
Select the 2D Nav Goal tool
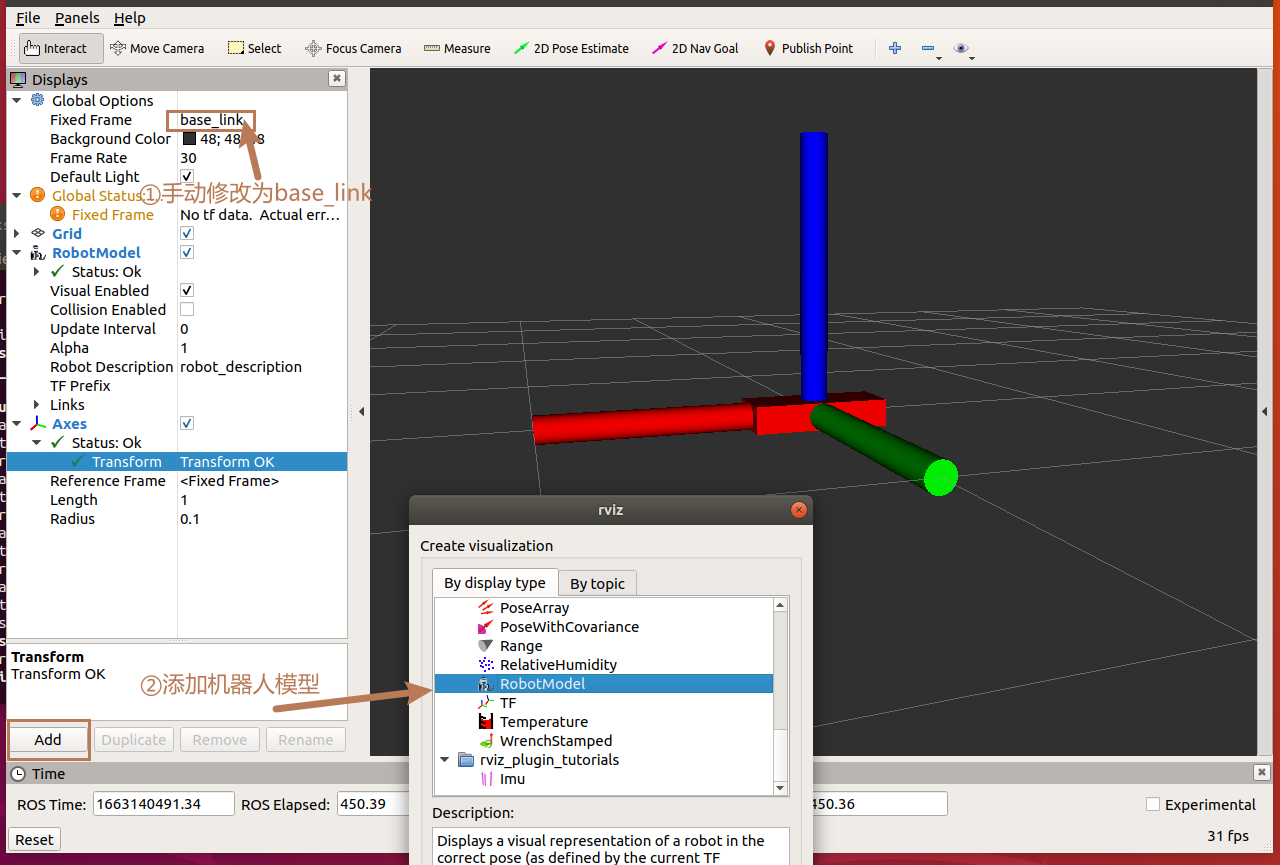[695, 48]
